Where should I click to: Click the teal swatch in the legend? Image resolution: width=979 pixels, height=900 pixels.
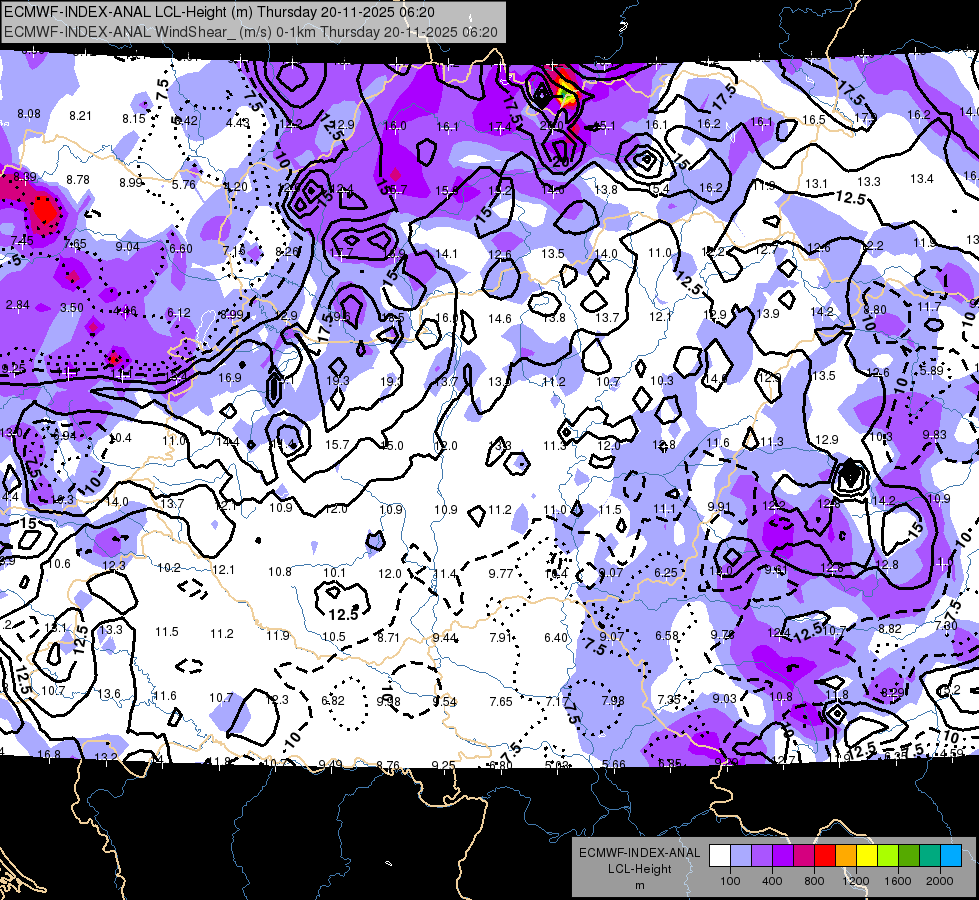pos(930,856)
